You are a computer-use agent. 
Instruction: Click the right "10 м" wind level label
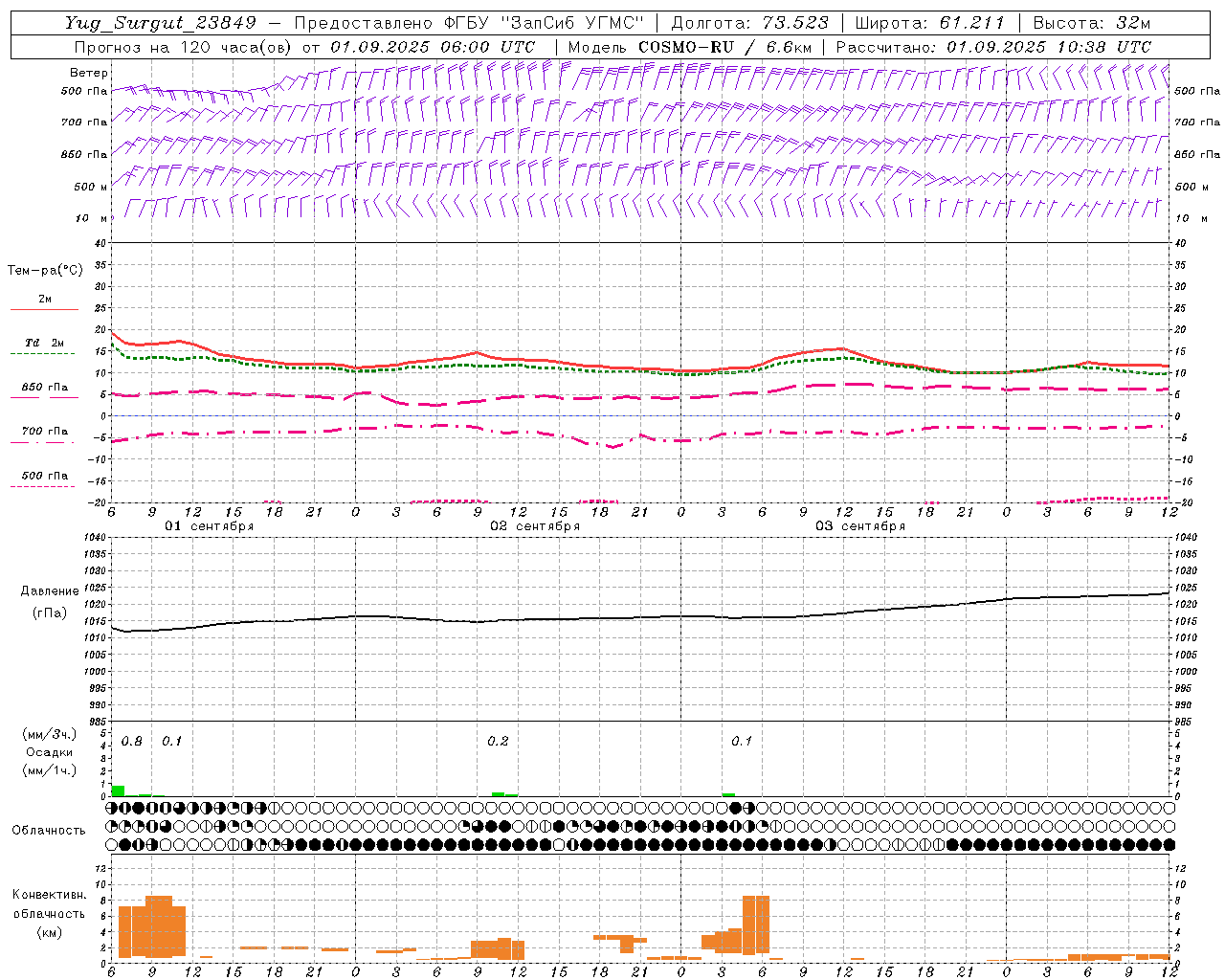[x=1191, y=218]
